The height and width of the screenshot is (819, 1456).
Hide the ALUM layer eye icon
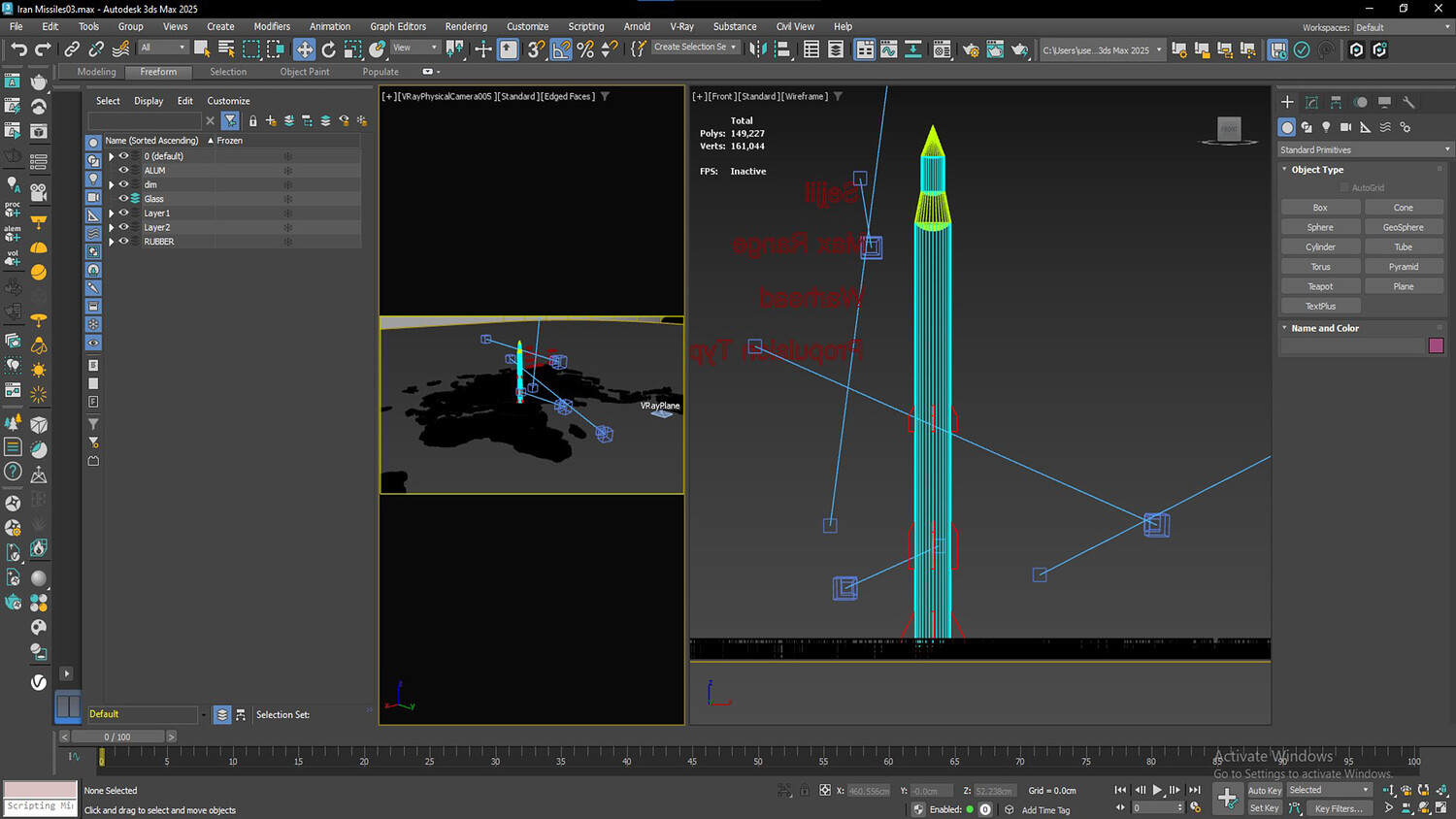point(124,170)
